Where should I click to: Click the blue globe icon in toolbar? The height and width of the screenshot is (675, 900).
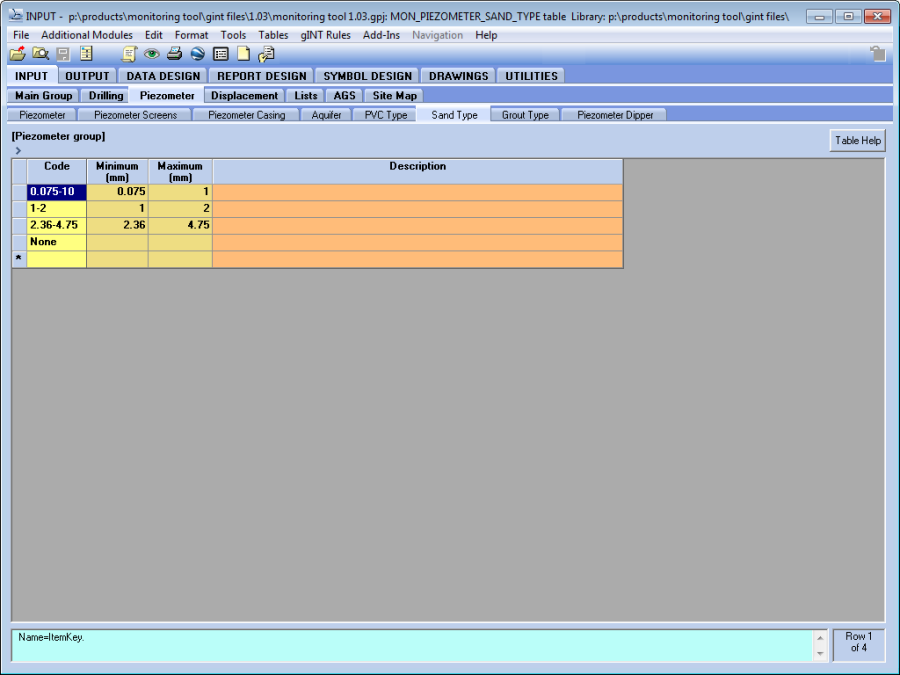(197, 54)
